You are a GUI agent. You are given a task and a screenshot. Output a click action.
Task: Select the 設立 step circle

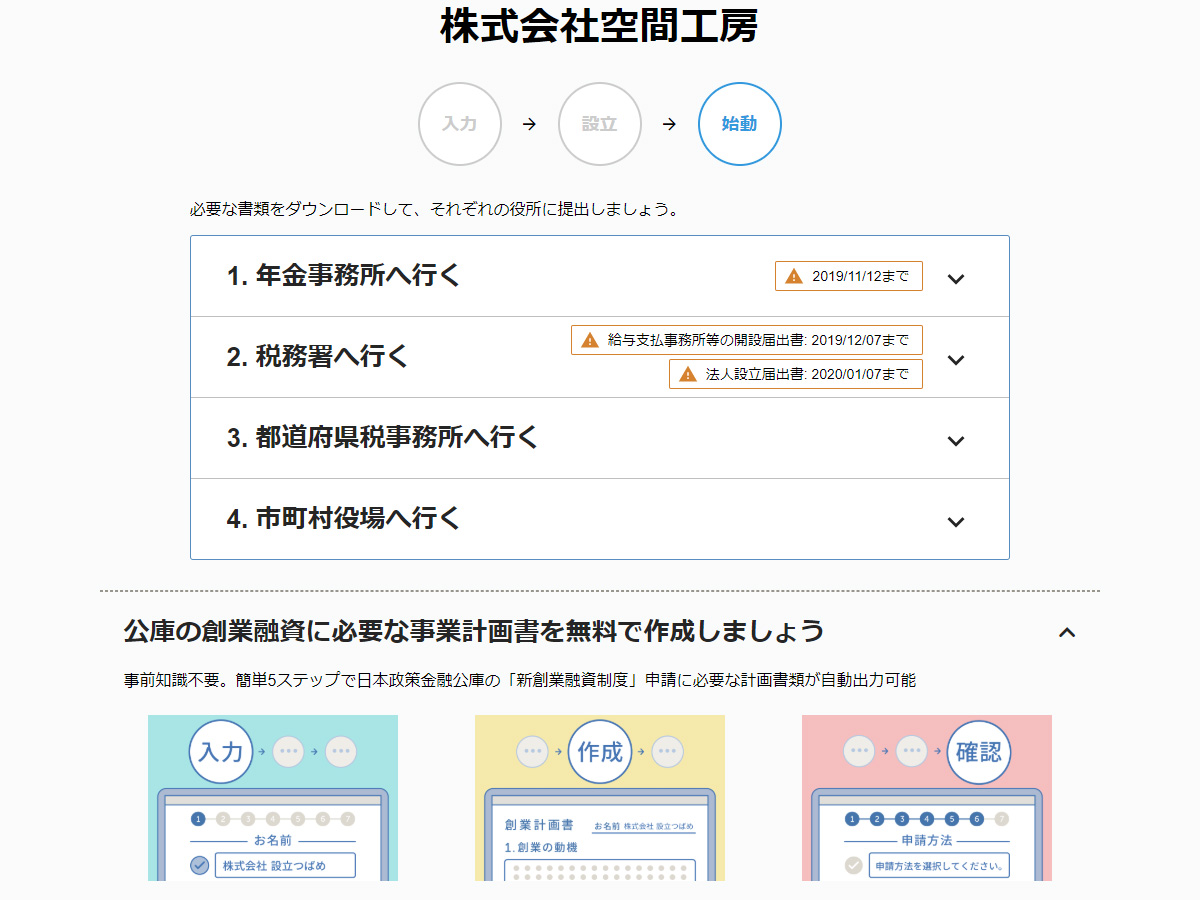click(599, 123)
